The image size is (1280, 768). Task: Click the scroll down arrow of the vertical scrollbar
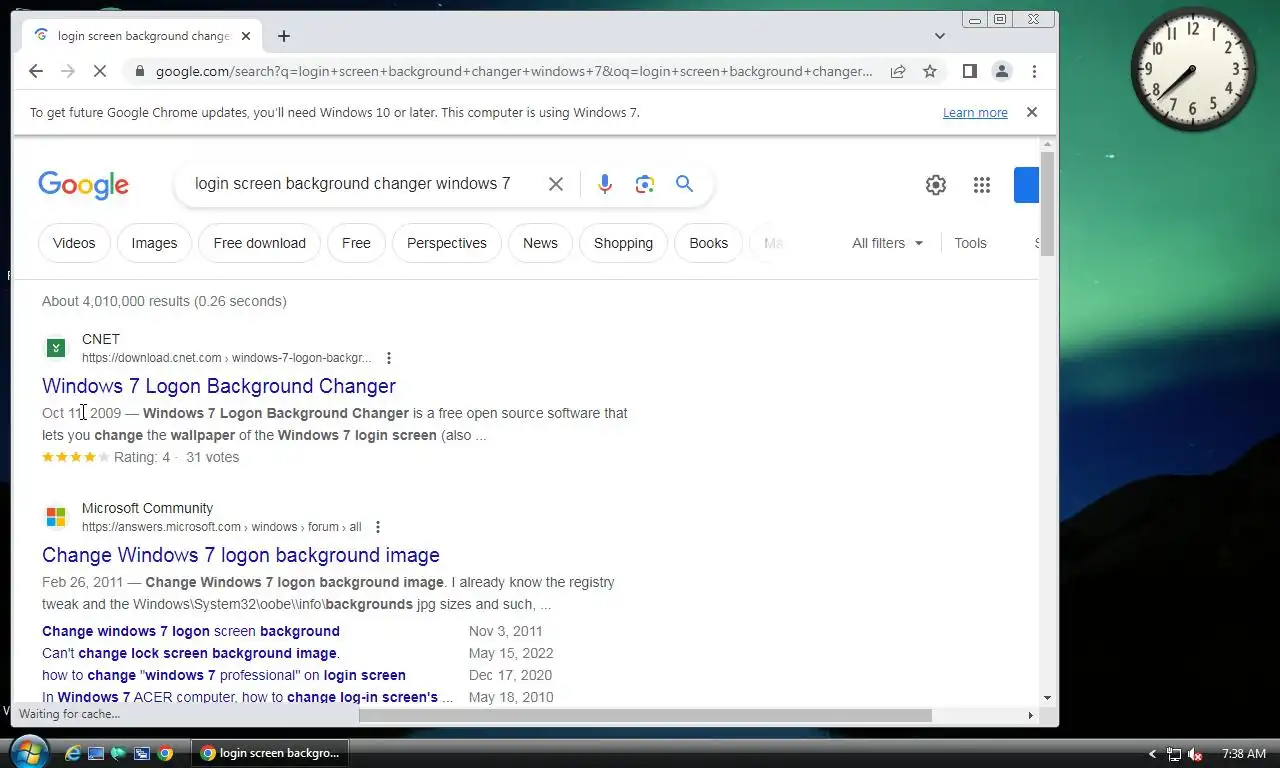tap(1047, 698)
